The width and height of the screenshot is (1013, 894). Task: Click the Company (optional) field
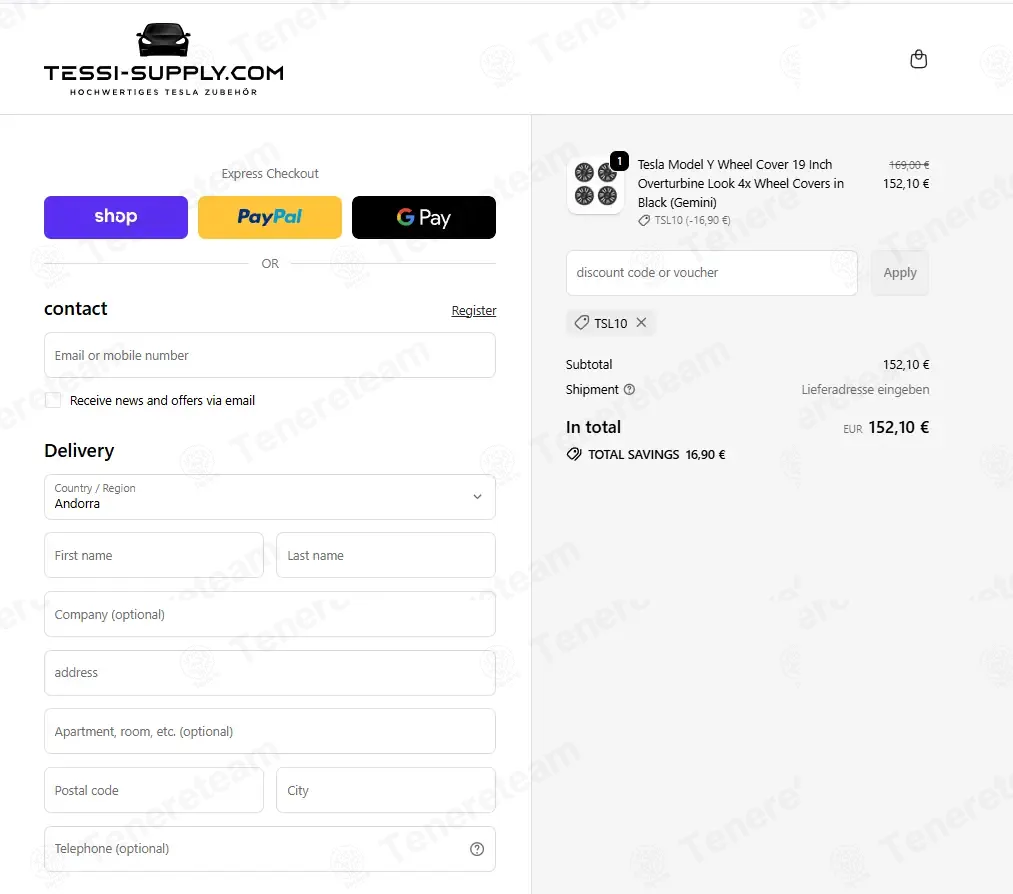[269, 614]
